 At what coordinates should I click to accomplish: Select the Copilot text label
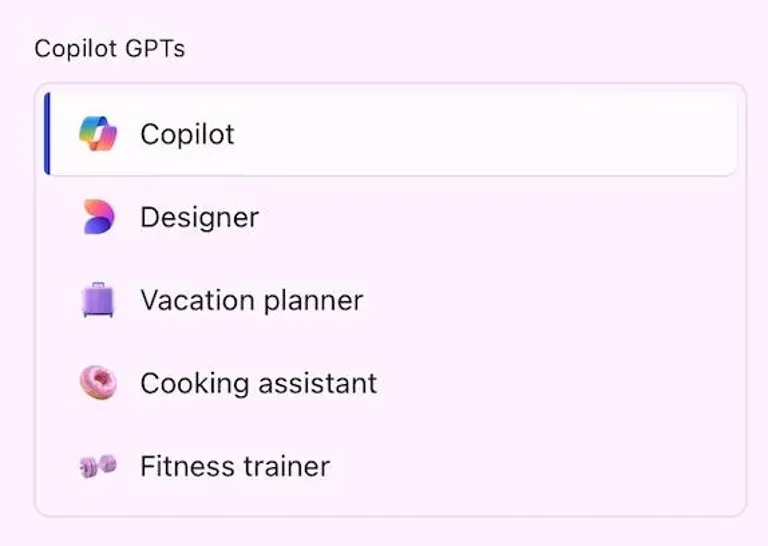187,134
